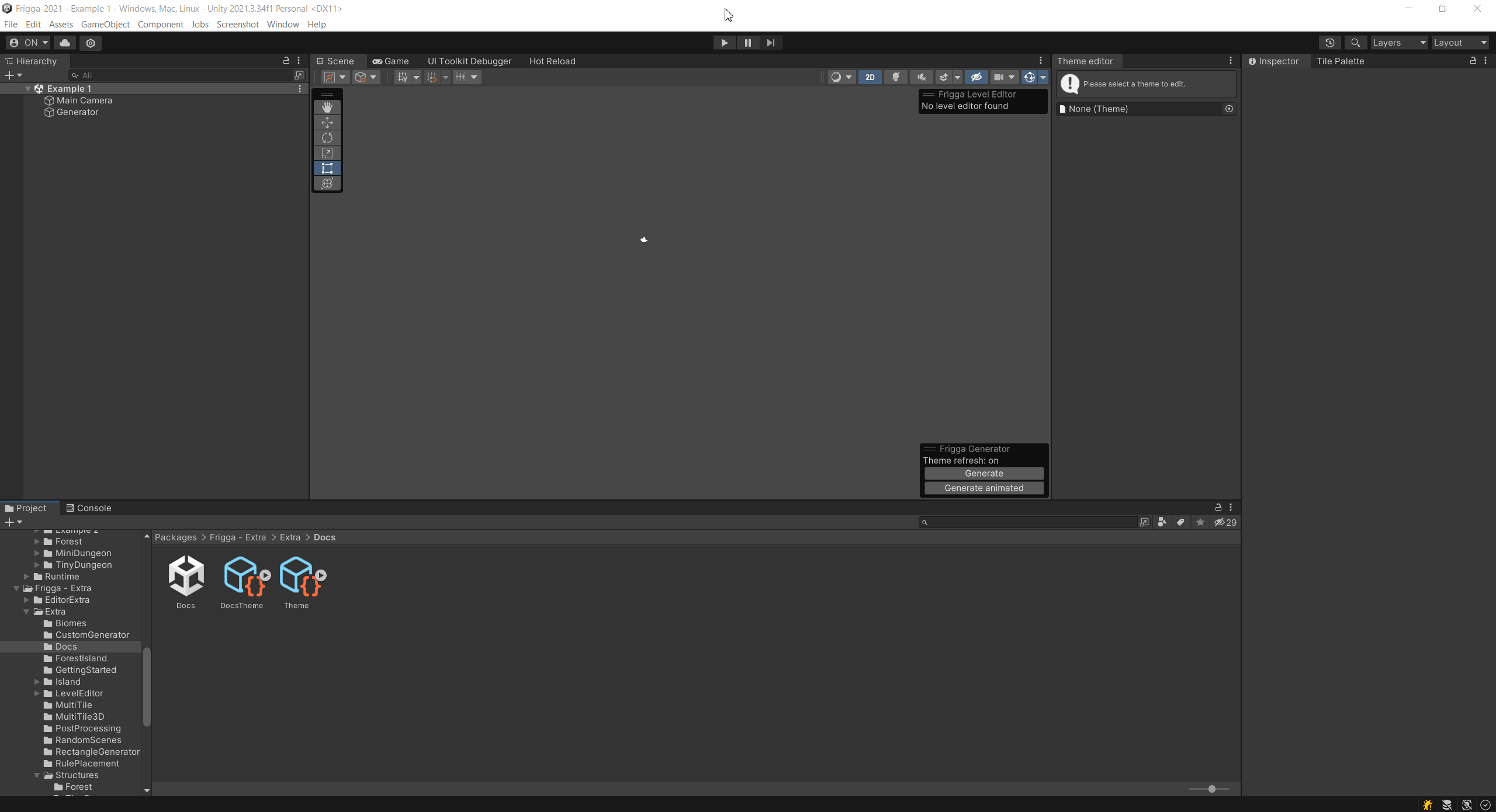Image resolution: width=1496 pixels, height=812 pixels.
Task: Select the Move tool in Scene
Action: [x=327, y=122]
